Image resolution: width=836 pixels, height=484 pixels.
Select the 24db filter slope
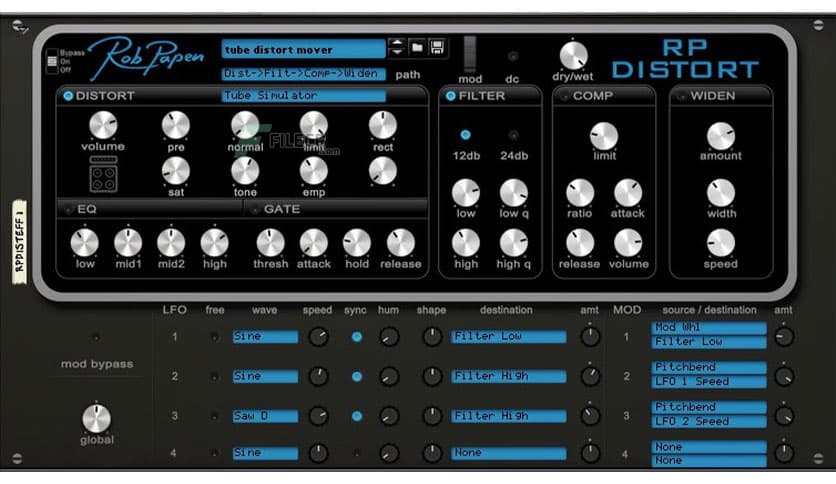coord(513,135)
